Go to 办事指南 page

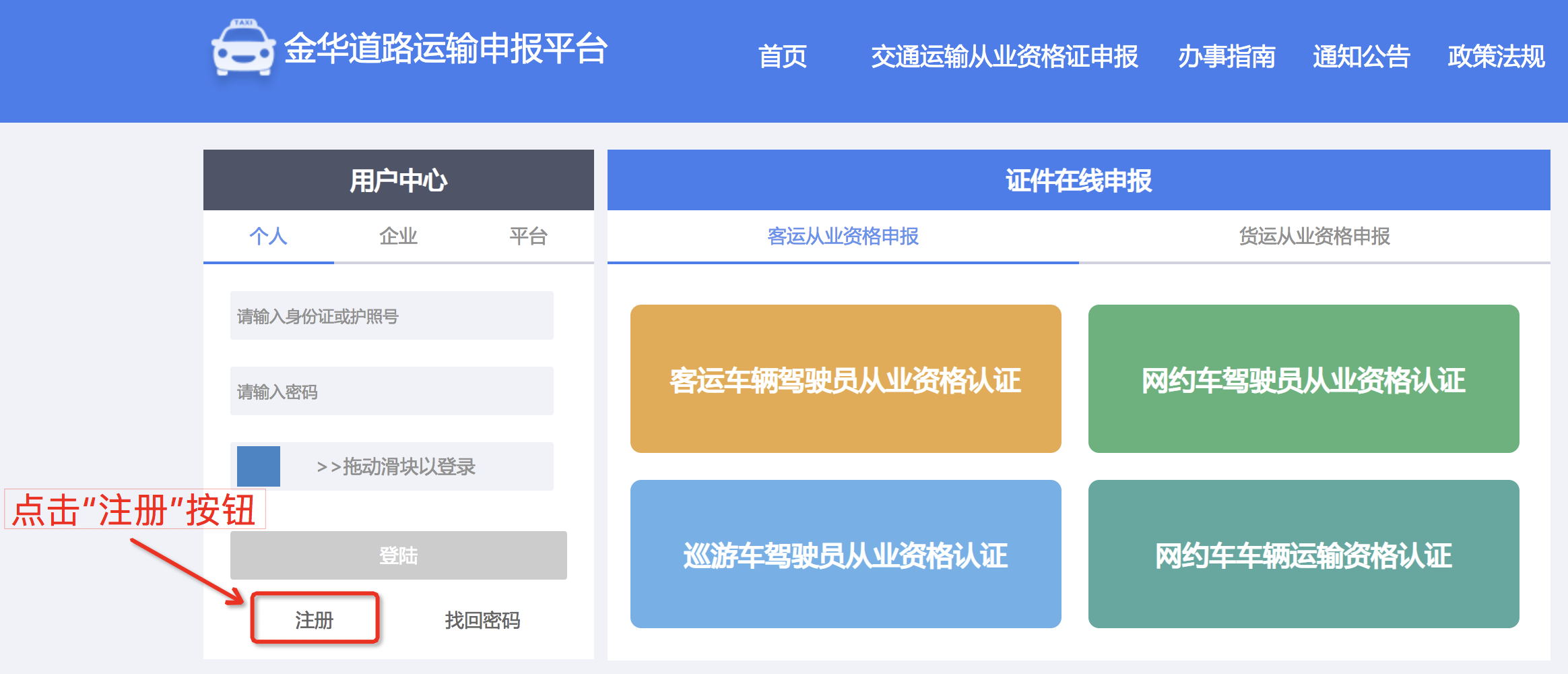(x=1226, y=57)
